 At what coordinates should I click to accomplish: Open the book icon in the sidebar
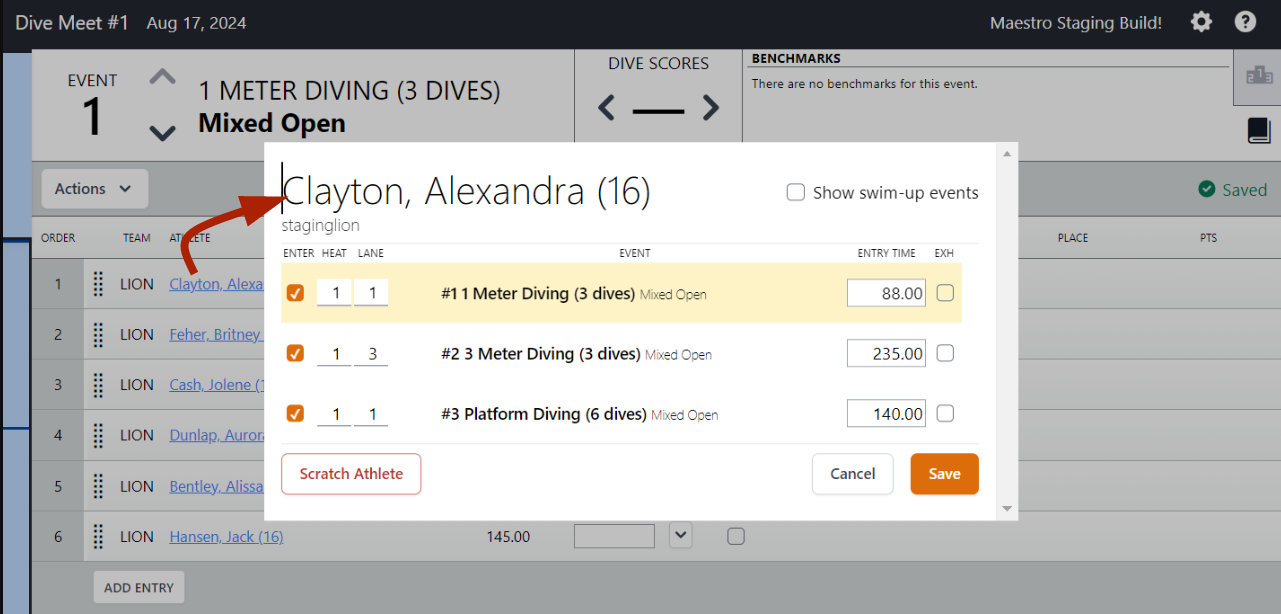tap(1258, 130)
